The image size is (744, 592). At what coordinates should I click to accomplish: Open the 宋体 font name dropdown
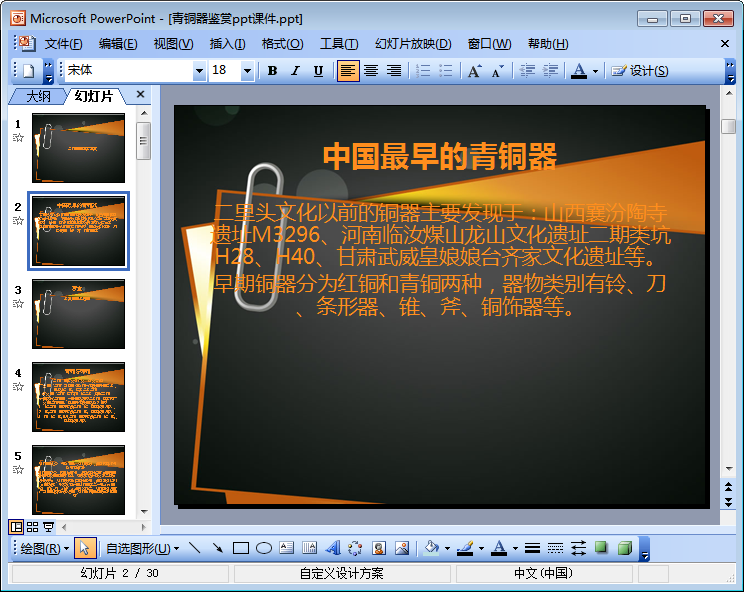pyautogui.click(x=200, y=71)
